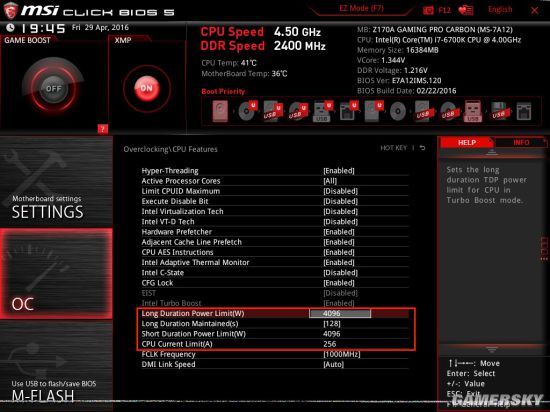Toggle the XMP button currently ON

pyautogui.click(x=147, y=88)
